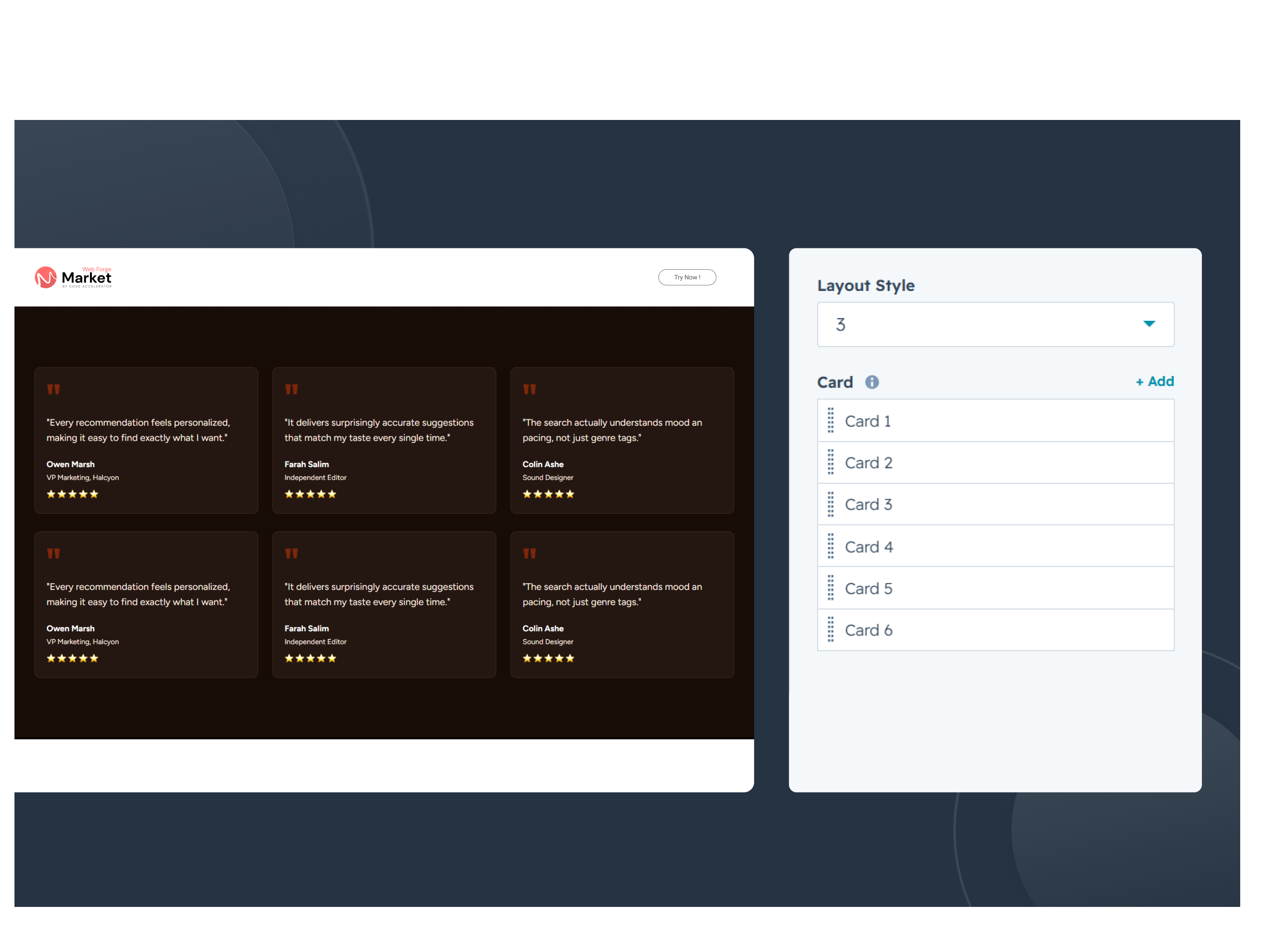
Task: Click drag handle of Card 4
Action: (x=830, y=546)
